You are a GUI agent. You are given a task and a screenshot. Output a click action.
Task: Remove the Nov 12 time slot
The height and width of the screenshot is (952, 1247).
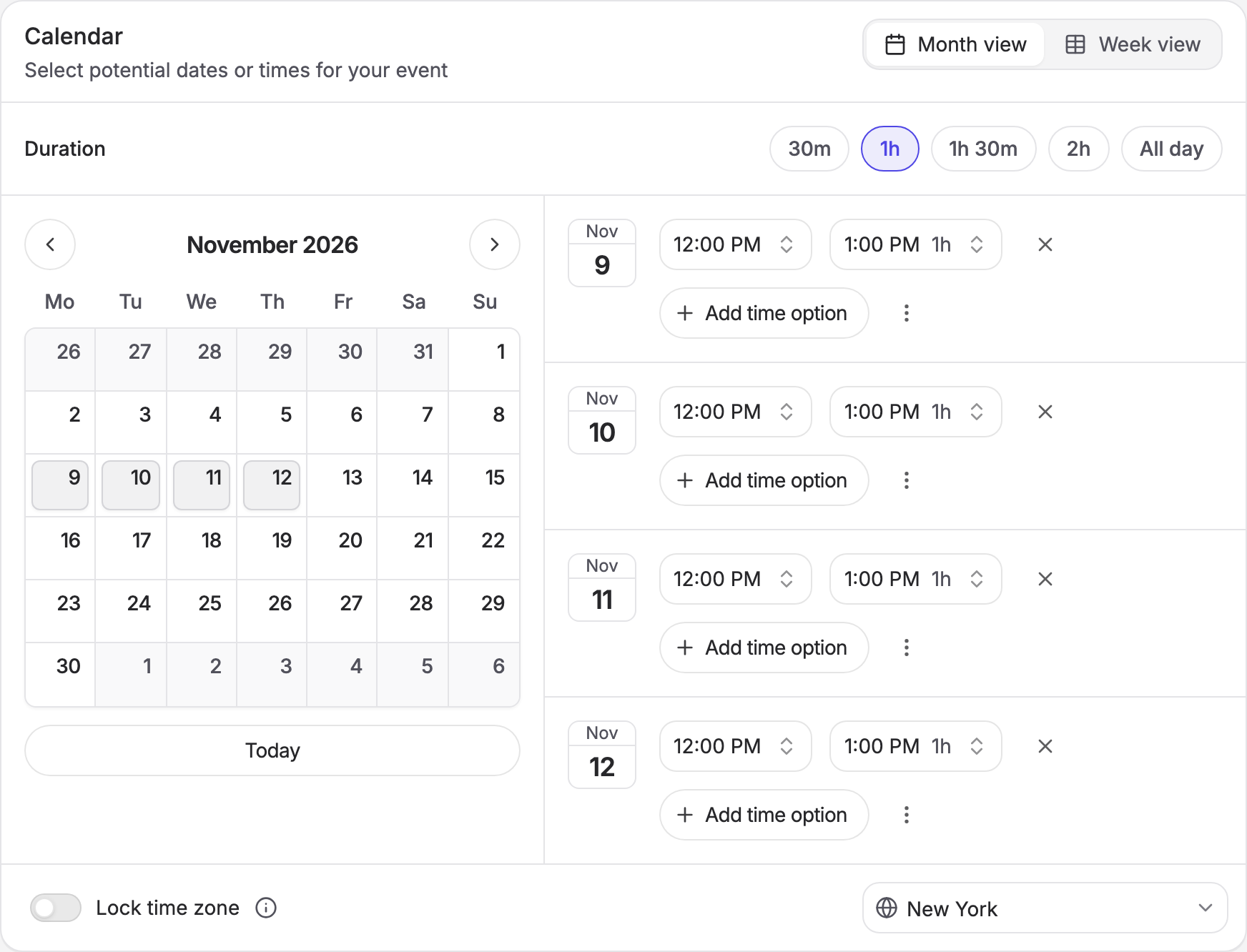click(1045, 746)
